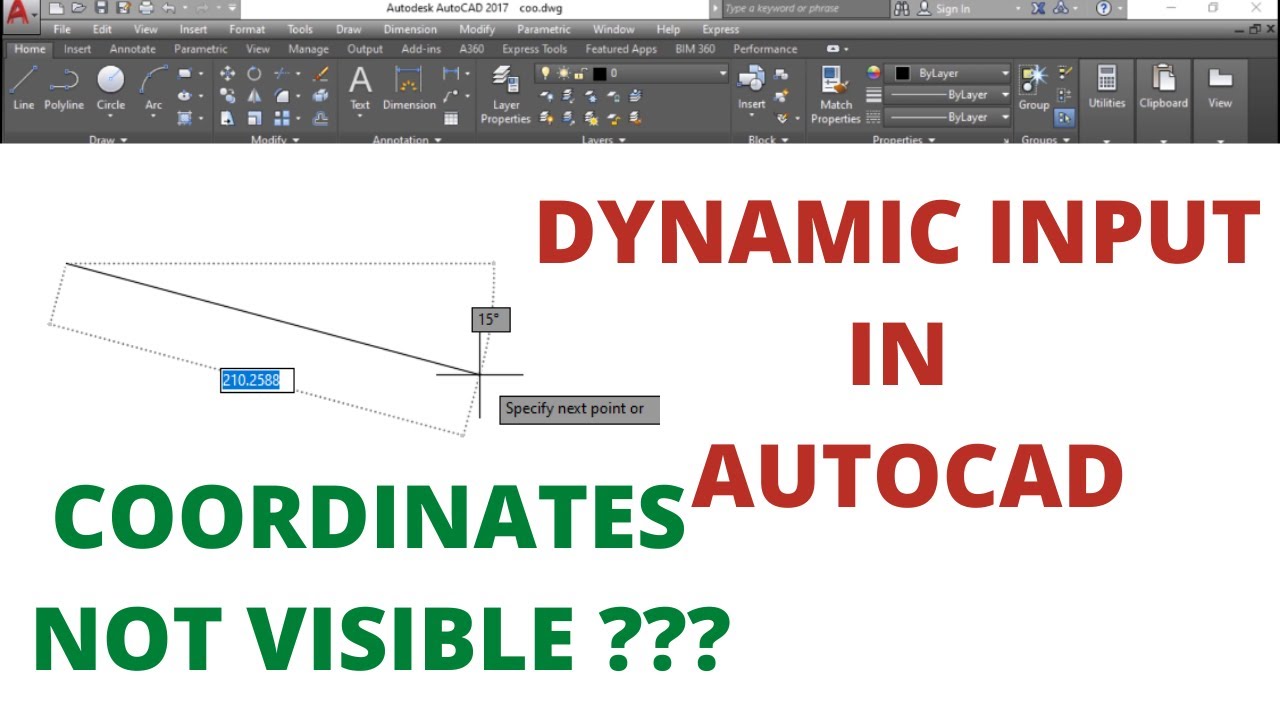This screenshot has height=720, width=1280.
Task: Open the Help question mark icon
Action: pos(1103,9)
